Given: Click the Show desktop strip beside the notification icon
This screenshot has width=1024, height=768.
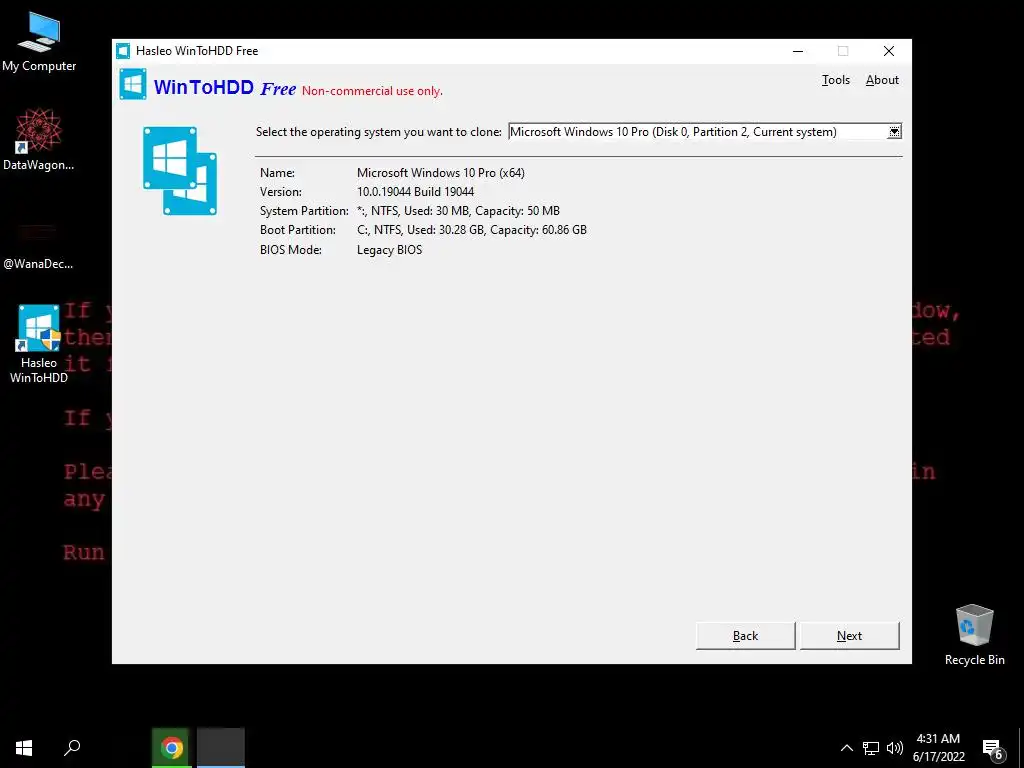Looking at the screenshot, I should 1021,748.
